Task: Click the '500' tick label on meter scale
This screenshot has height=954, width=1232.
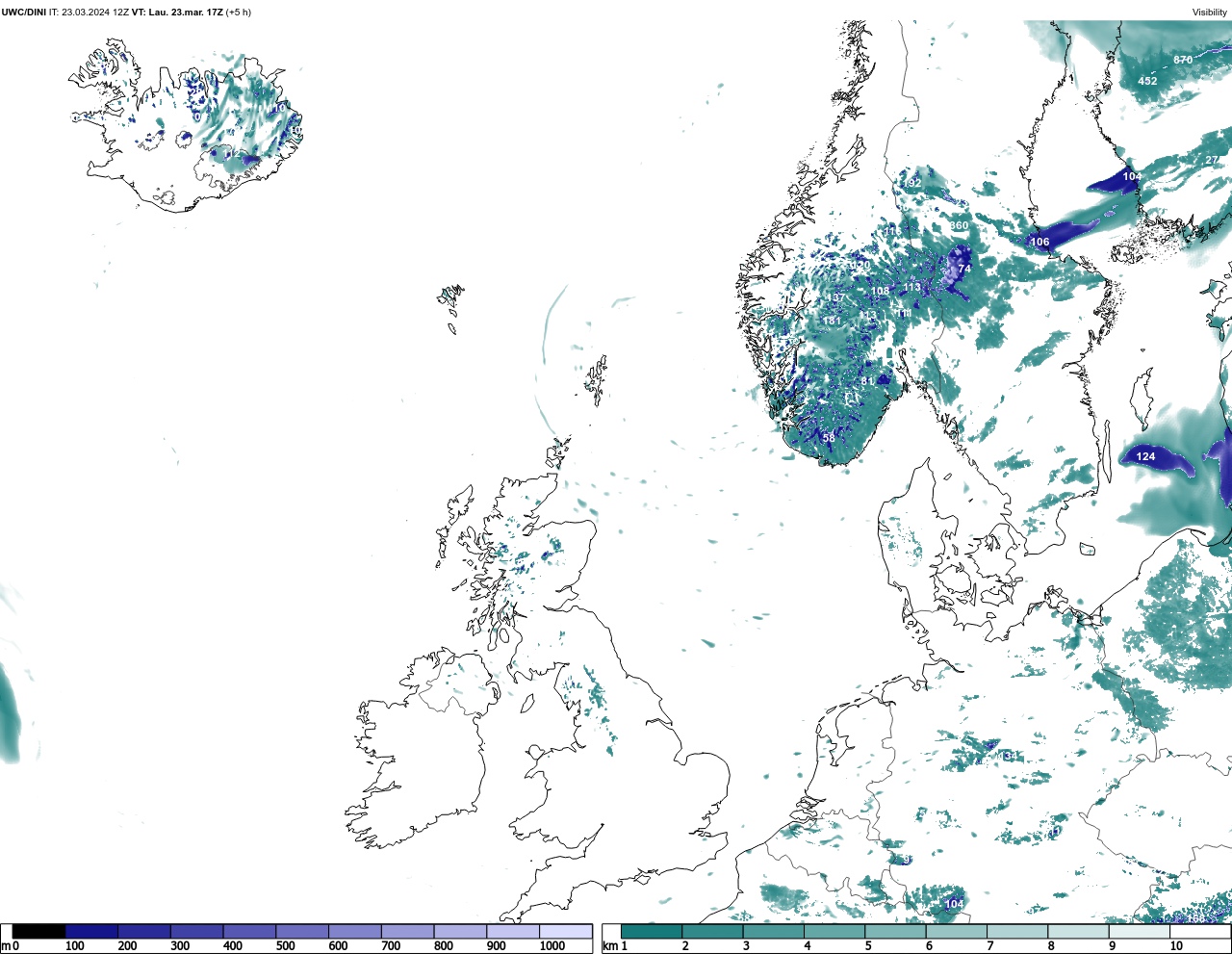Action: click(285, 946)
